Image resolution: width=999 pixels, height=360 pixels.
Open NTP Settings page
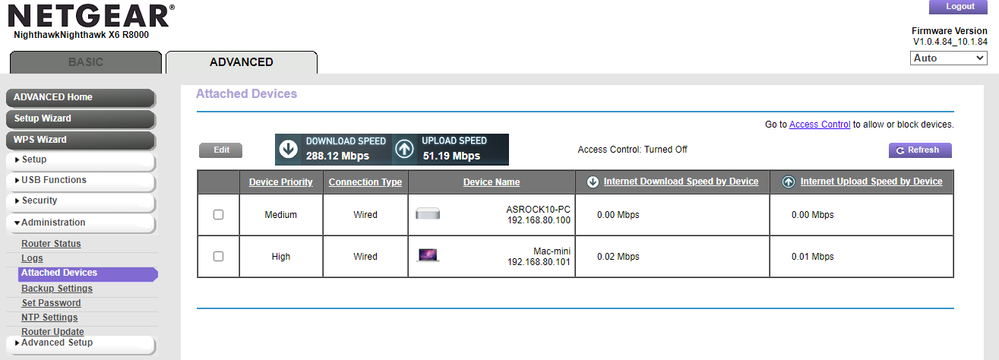pos(50,317)
